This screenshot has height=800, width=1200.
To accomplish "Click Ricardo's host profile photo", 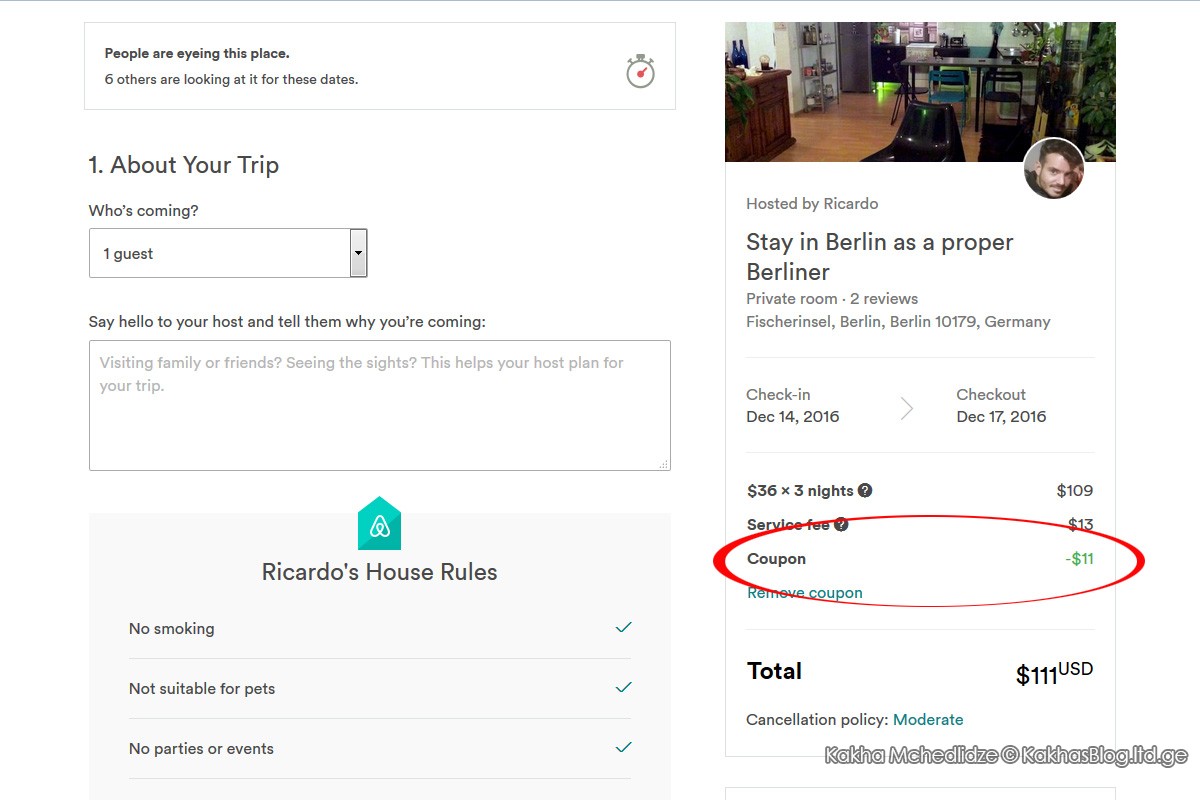I will point(1054,169).
